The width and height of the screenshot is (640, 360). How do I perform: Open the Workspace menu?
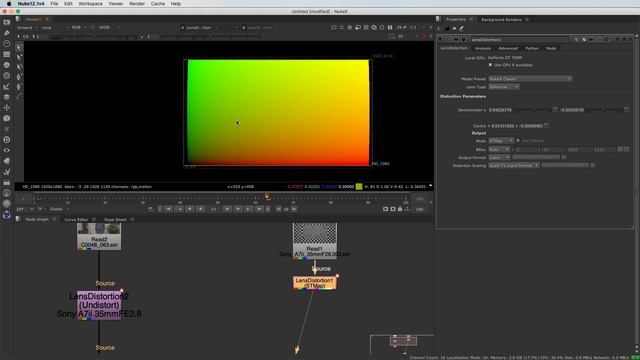[90, 4]
